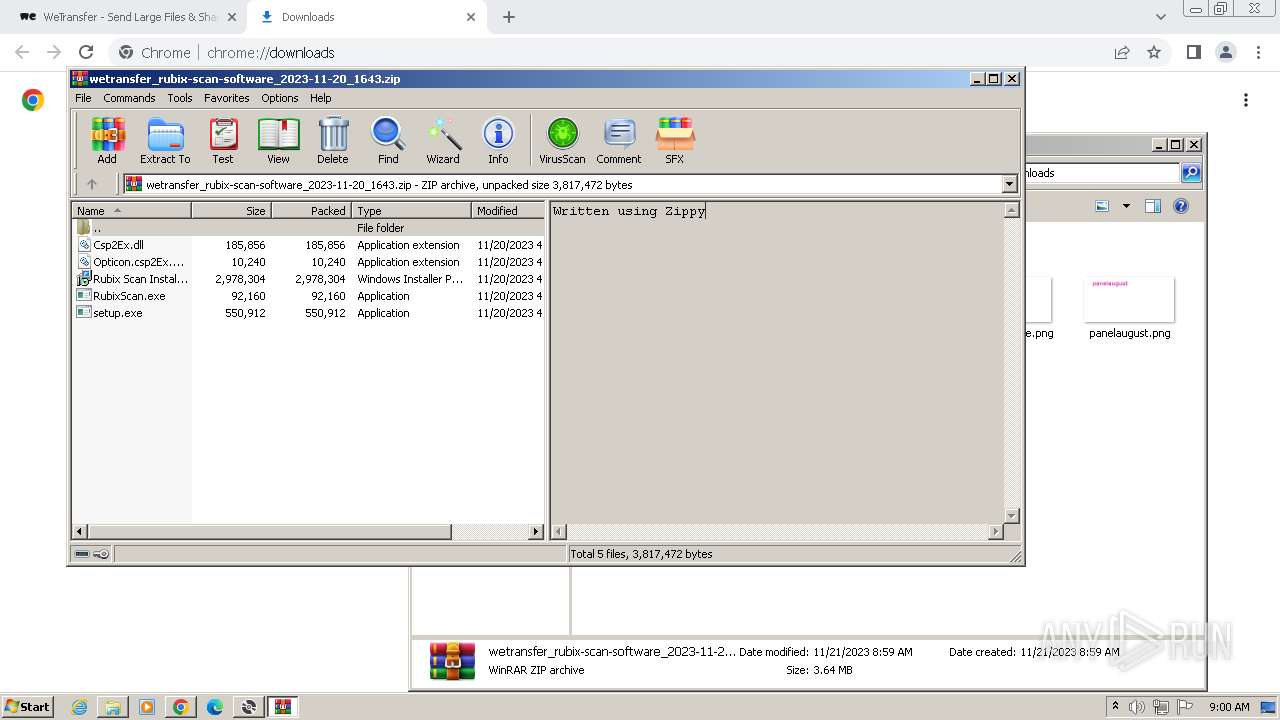Image resolution: width=1280 pixels, height=720 pixels.
Task: Click the comment pane scroll down arrow
Action: (1011, 516)
